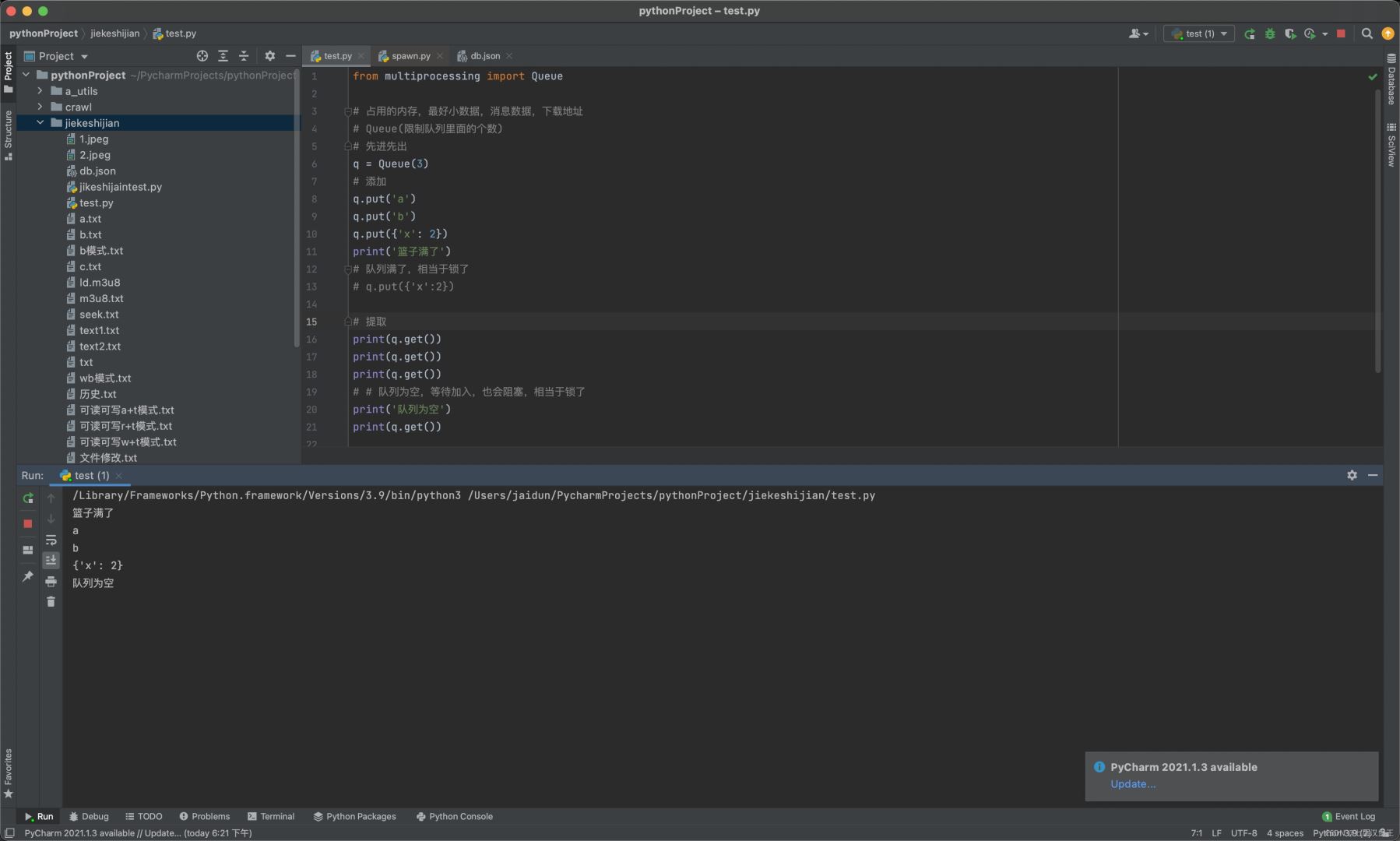Viewport: 1400px width, 841px height.
Task: Clear console output with trash icon
Action: [x=51, y=601]
